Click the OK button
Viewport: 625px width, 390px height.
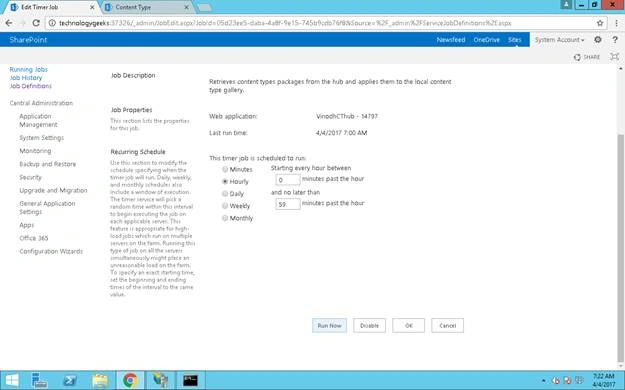click(x=409, y=325)
